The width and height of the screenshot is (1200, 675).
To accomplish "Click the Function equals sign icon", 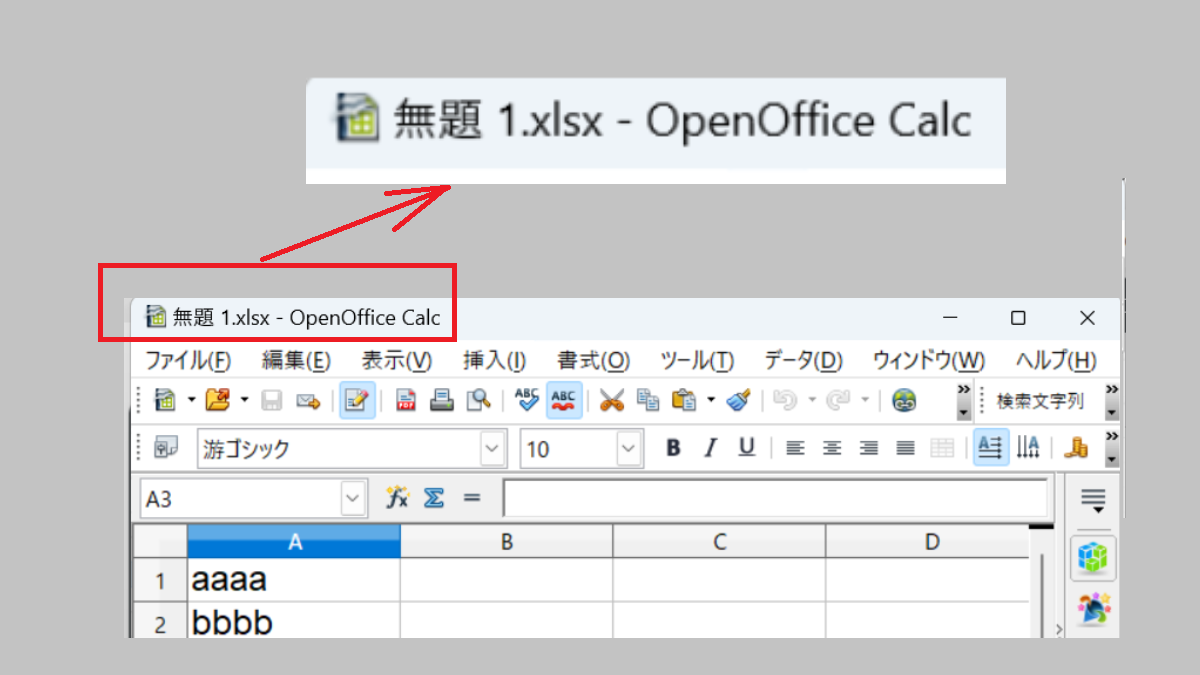I will coord(471,498).
